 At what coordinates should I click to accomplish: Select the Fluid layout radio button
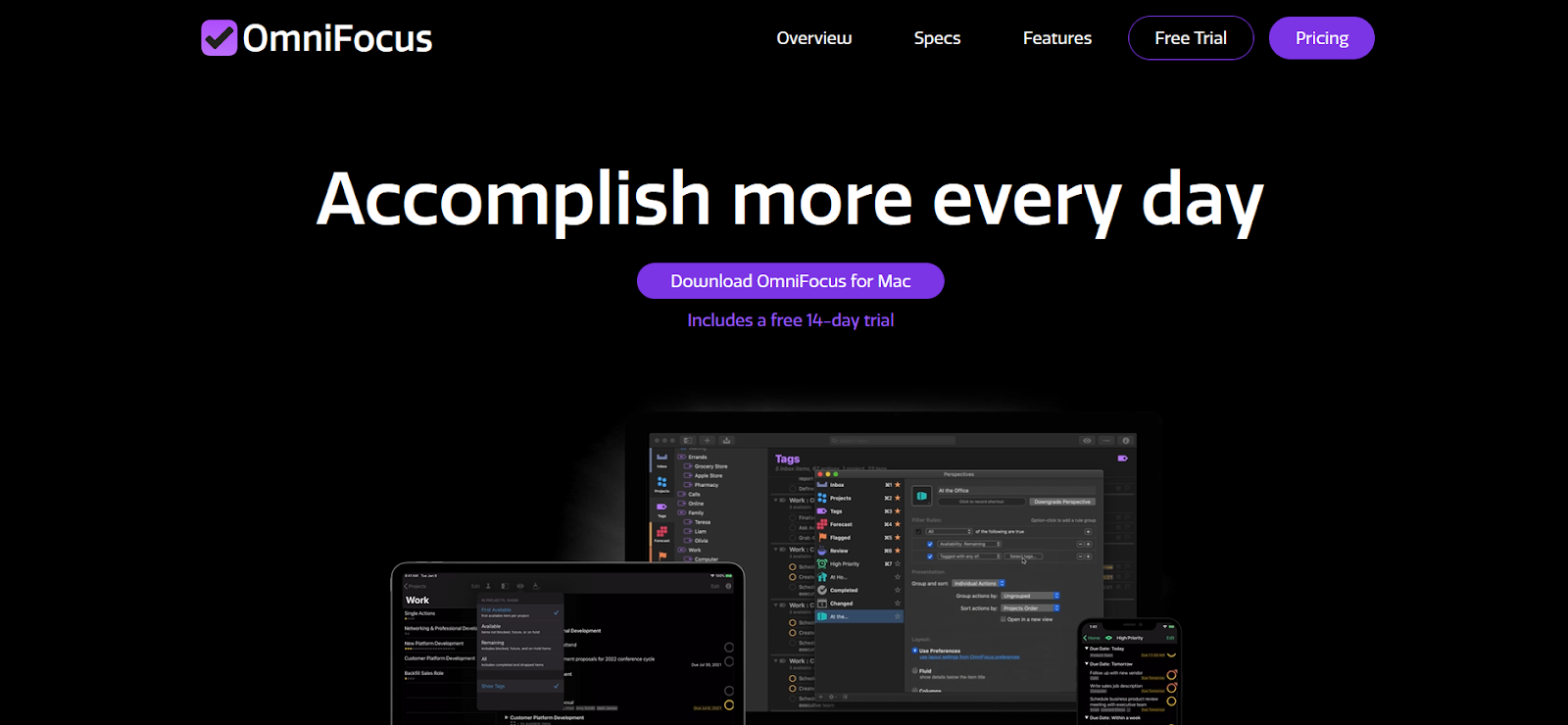(x=914, y=671)
